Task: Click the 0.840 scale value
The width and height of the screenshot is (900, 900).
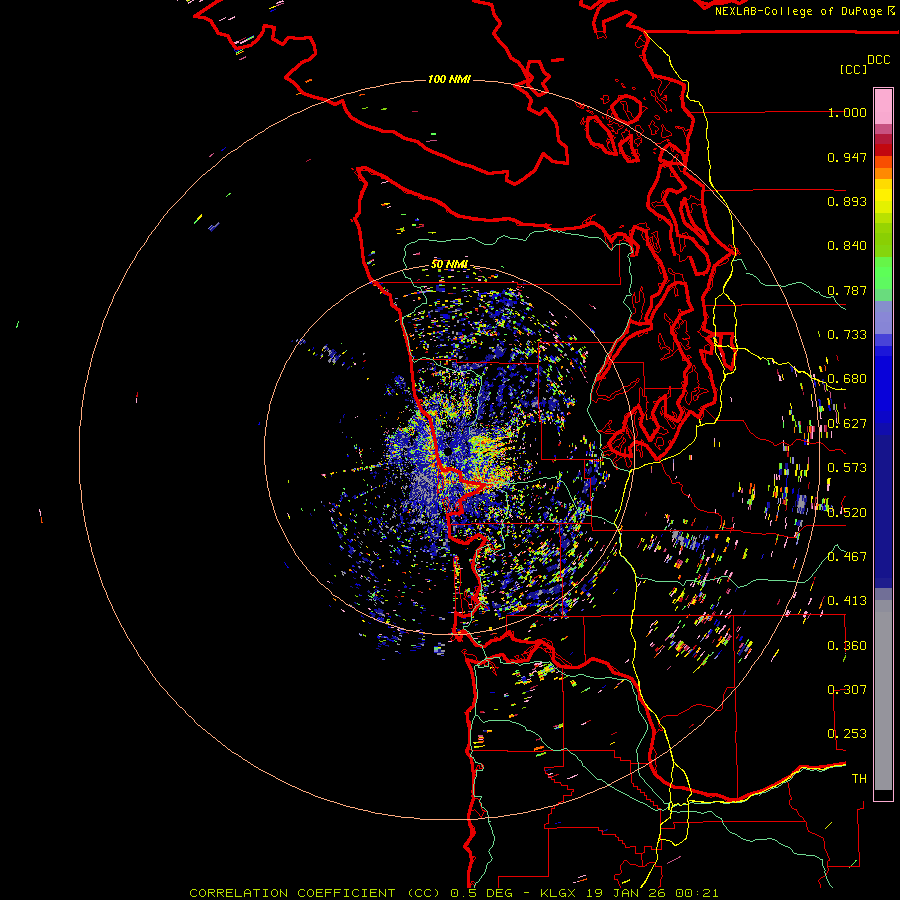Action: 847,246
